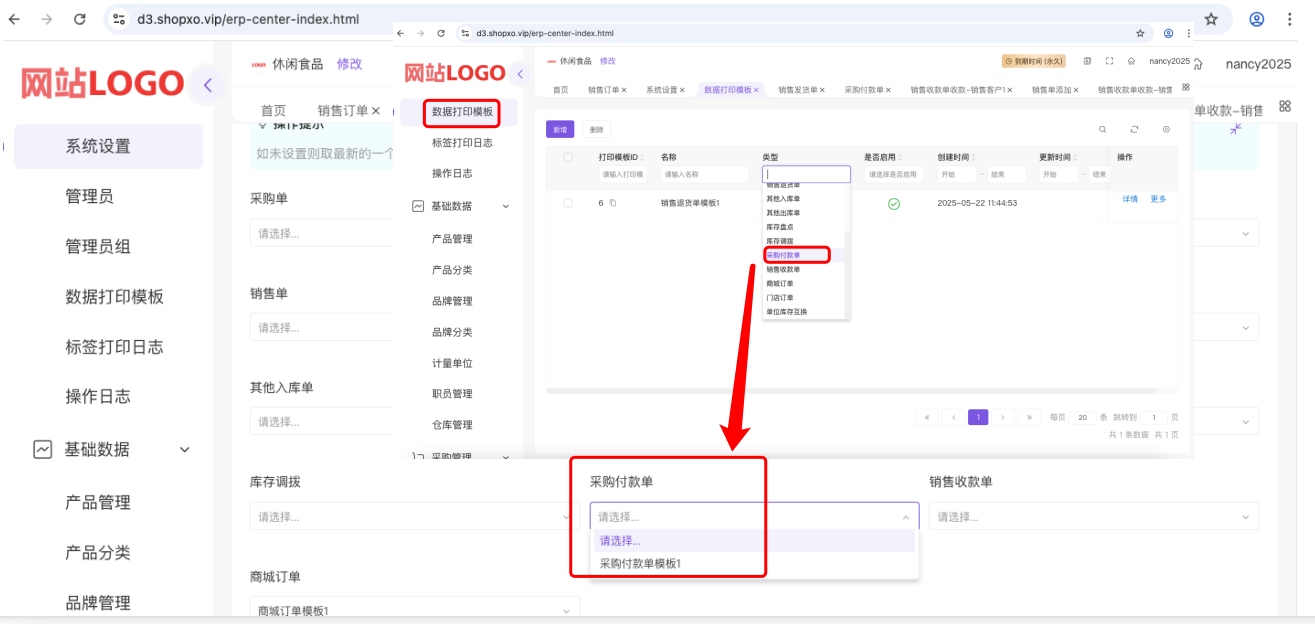Click the 到期时间 (永久) badge in inset header
Image resolution: width=1315 pixels, height=624 pixels.
[x=1033, y=61]
